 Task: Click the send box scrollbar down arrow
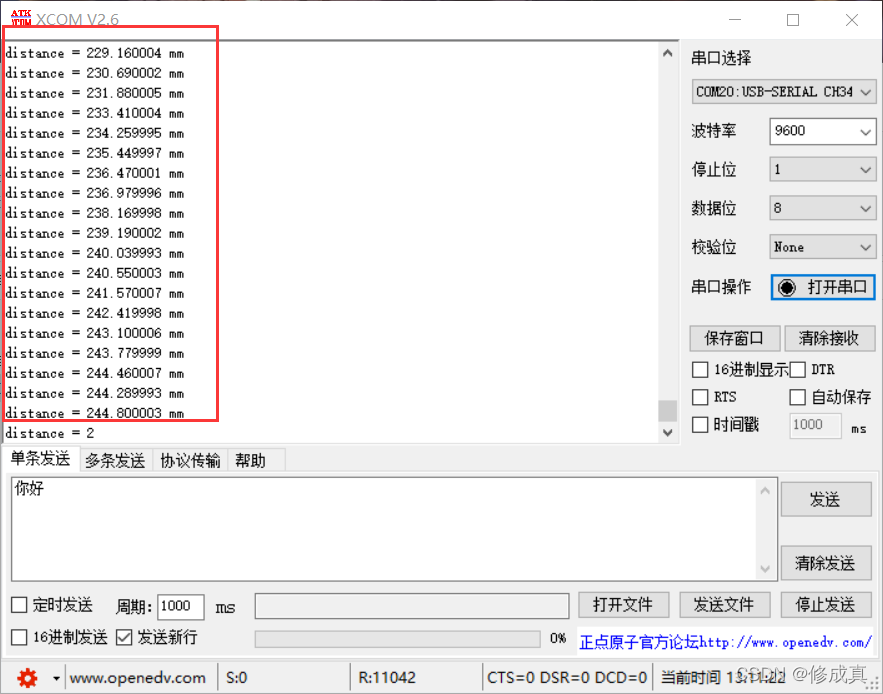point(765,569)
